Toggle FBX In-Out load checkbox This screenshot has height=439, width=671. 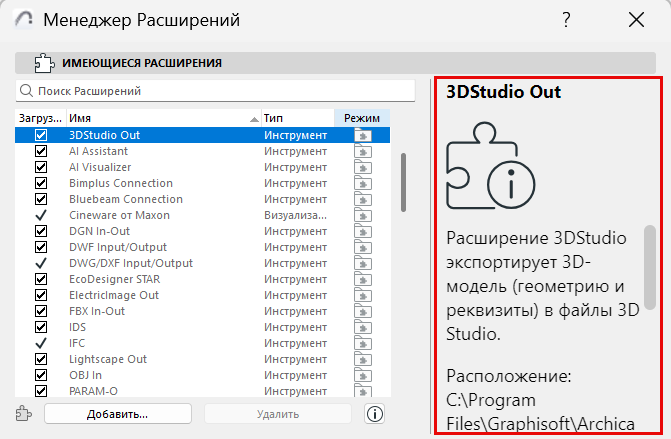[x=41, y=311]
